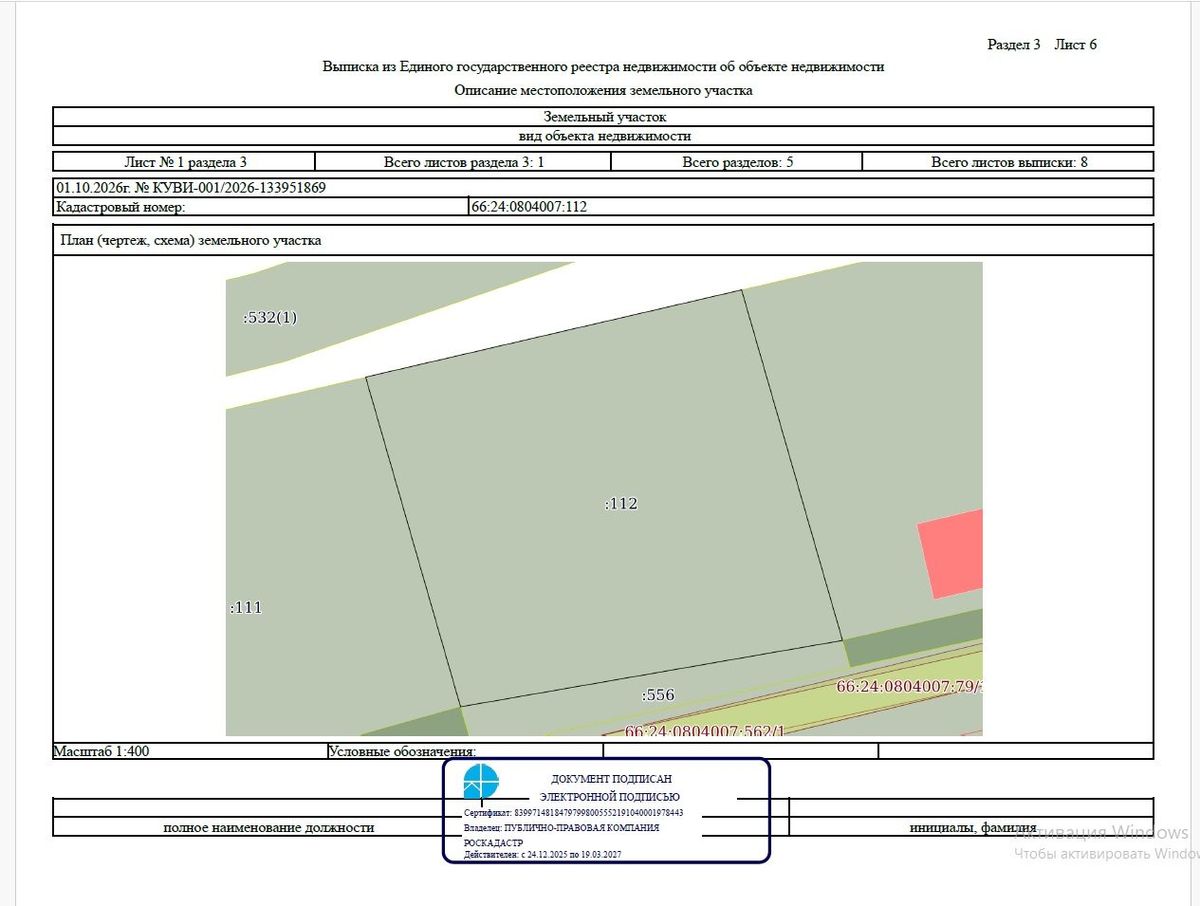Click the certificate number line in the stamp
The height and width of the screenshot is (906, 1200).
point(573,813)
